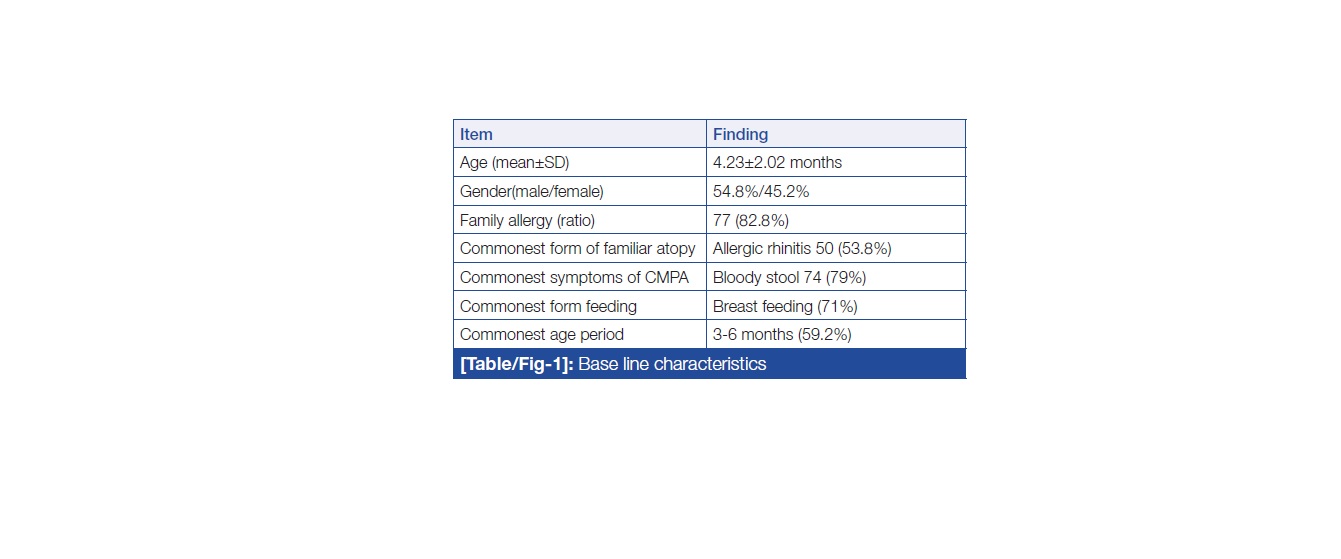Select Commonest symptoms of CMPA label
The height and width of the screenshot is (559, 1341).
pos(574,277)
